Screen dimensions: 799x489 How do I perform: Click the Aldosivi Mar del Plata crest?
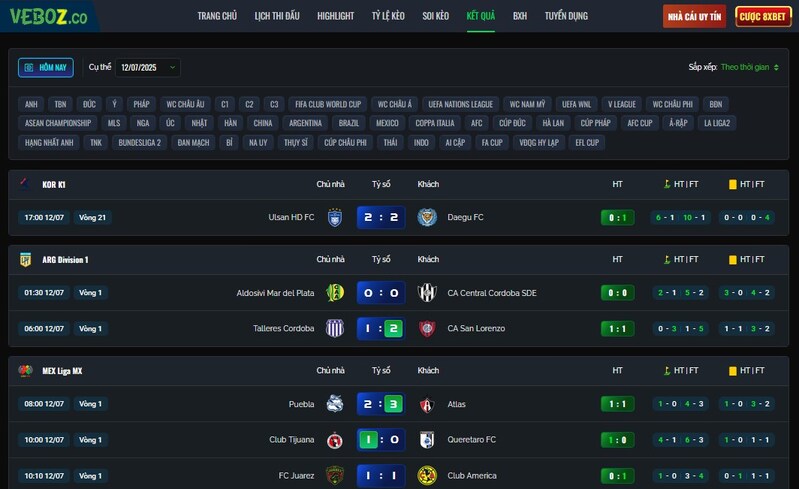335,293
